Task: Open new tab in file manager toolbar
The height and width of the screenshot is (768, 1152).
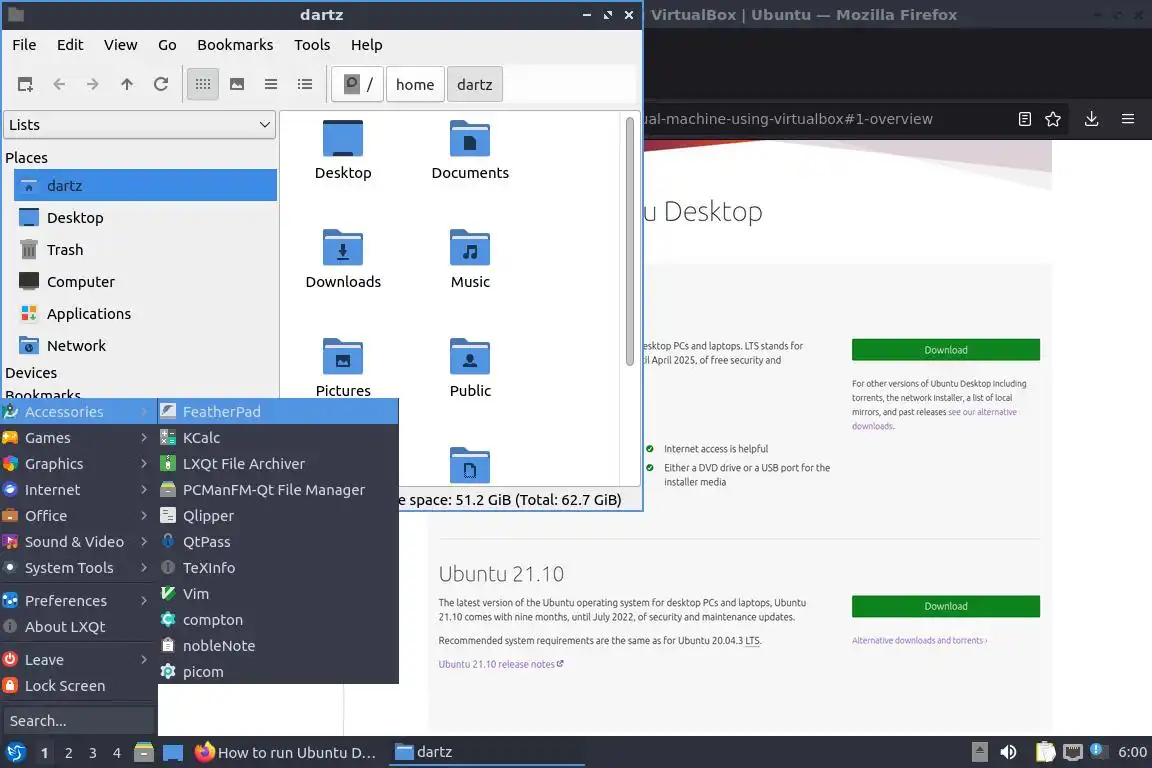Action: point(25,85)
